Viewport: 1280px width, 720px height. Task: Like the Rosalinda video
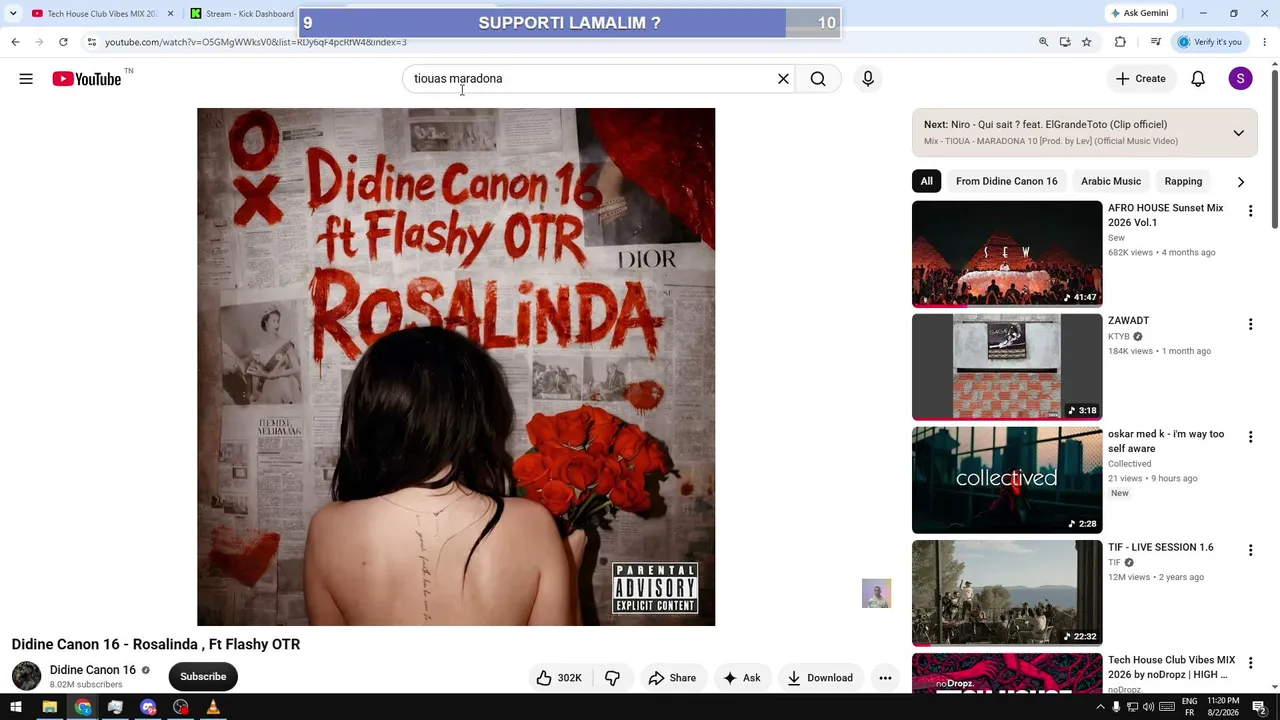tap(558, 678)
